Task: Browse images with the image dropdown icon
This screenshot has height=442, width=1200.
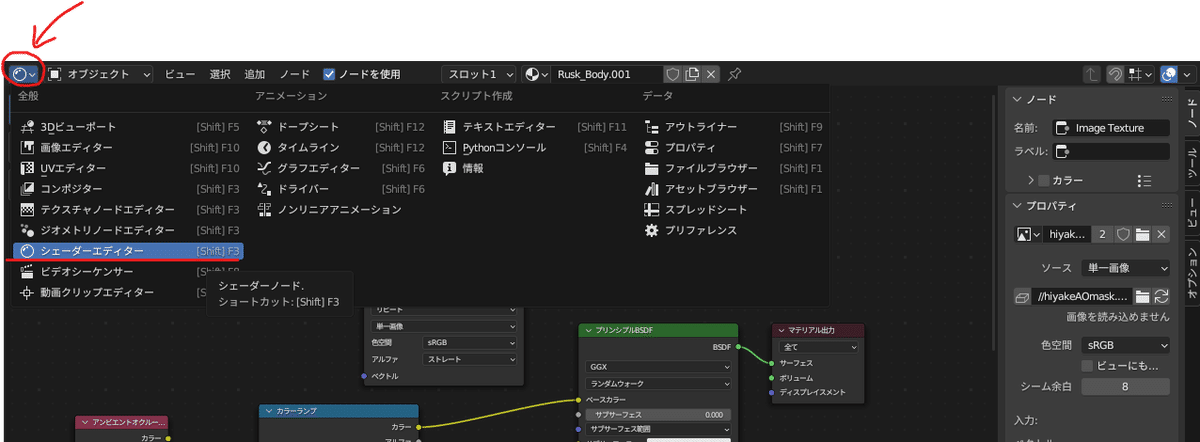Action: [x=1028, y=234]
